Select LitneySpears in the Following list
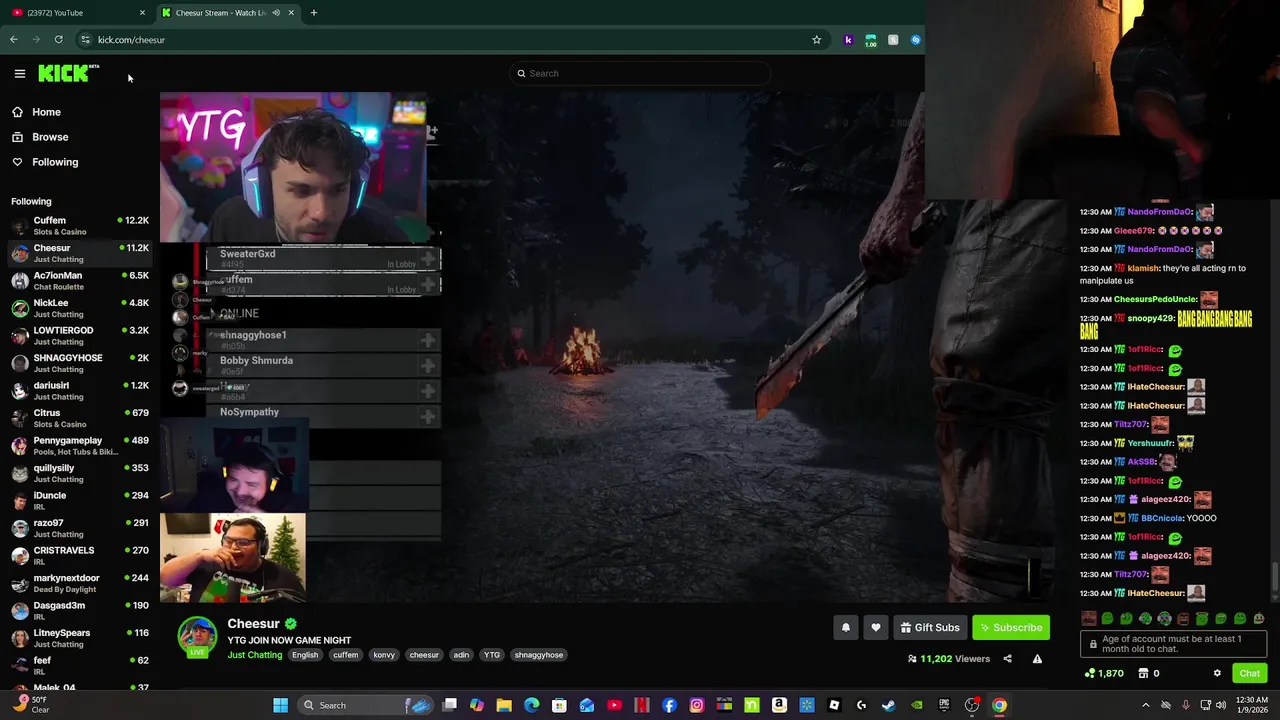The width and height of the screenshot is (1280, 720). tap(80, 638)
